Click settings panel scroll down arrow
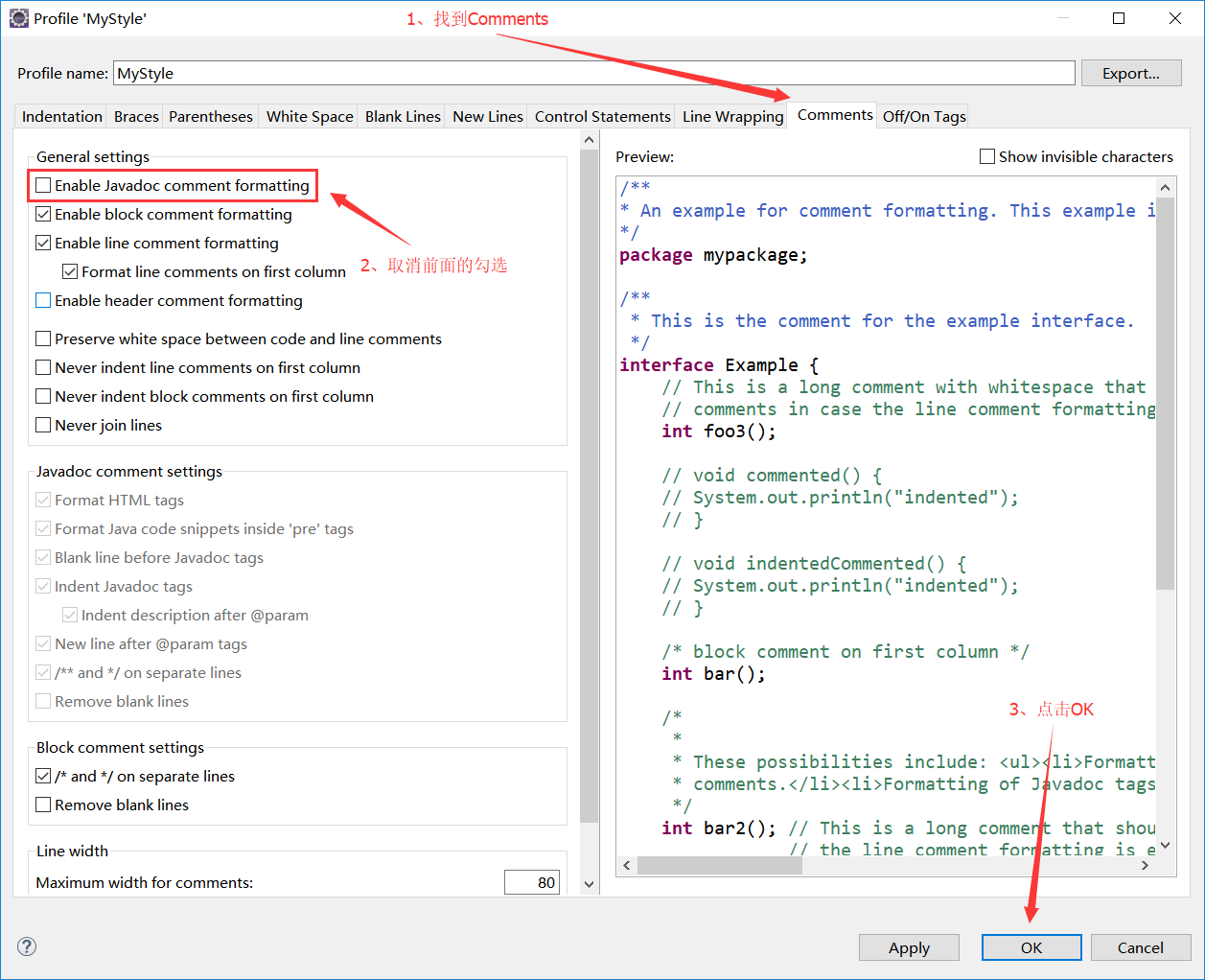This screenshot has width=1205, height=980. [589, 884]
